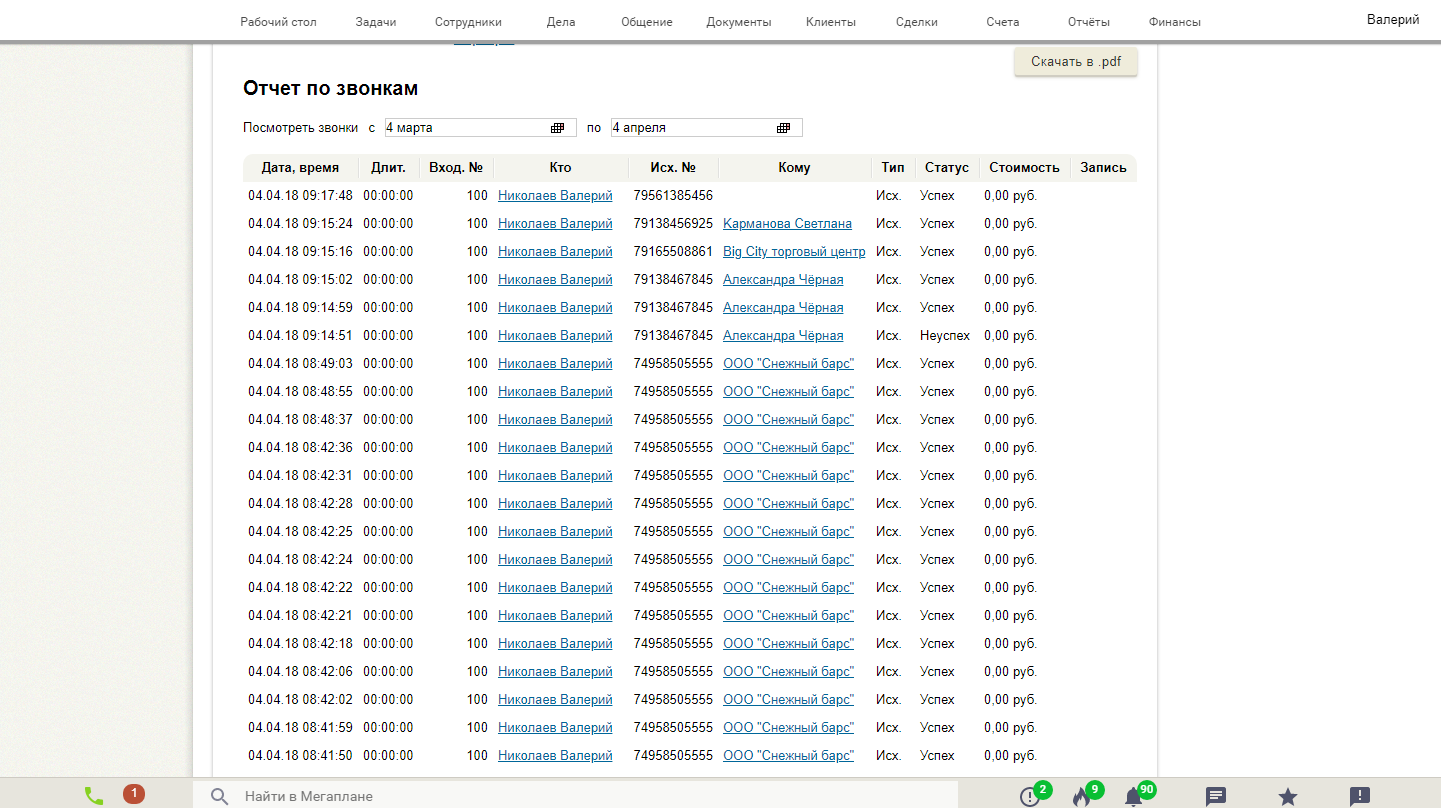Open favorites star icon in bottom bar
This screenshot has height=808, width=1441.
tap(1288, 796)
